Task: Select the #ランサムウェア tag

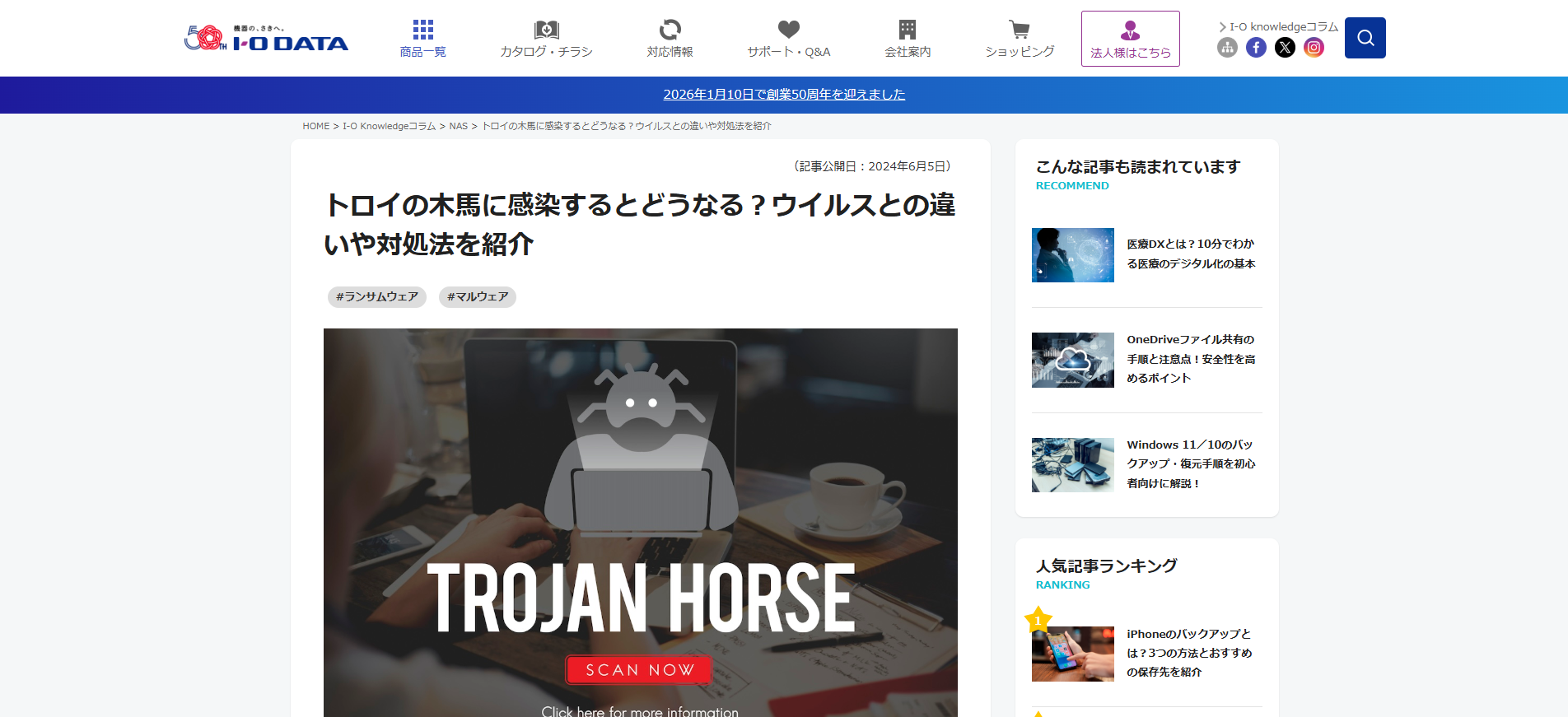Action: (x=377, y=297)
